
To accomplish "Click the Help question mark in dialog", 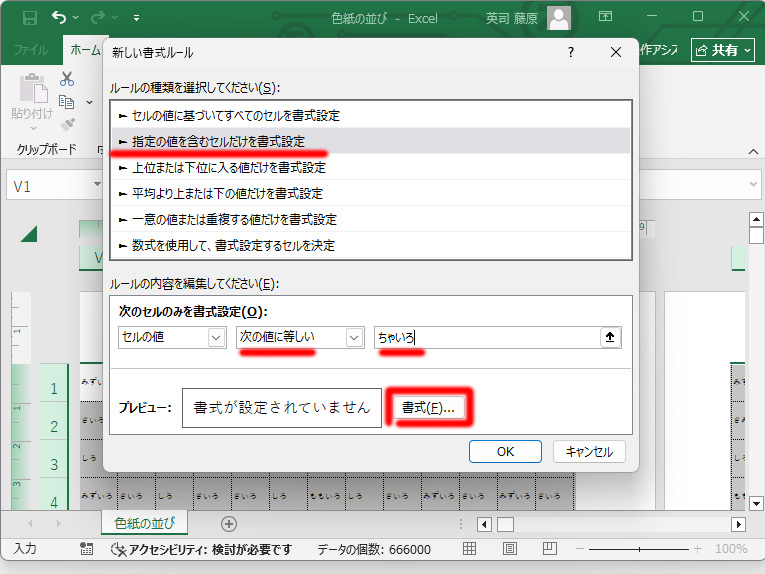I will pos(570,52).
